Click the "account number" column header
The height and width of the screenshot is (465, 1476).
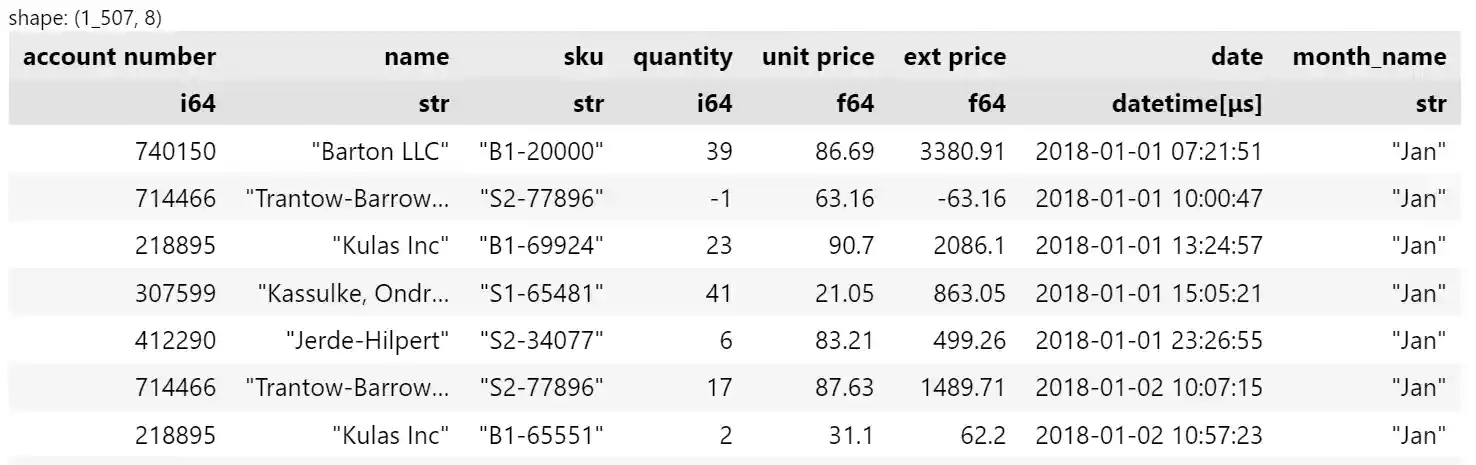pyautogui.click(x=119, y=57)
